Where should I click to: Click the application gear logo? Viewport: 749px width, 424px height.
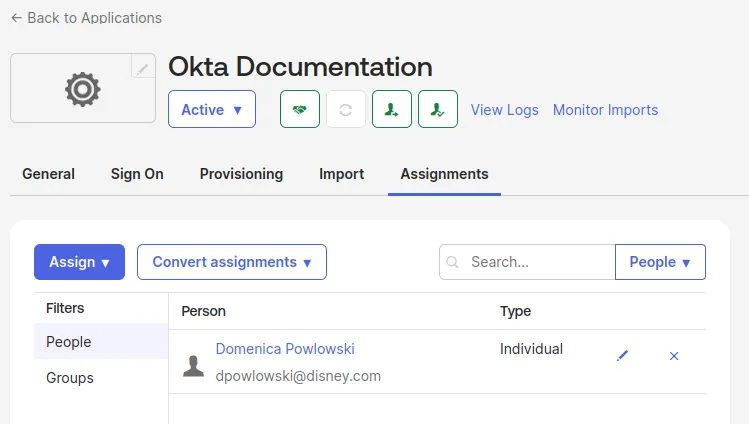[83, 89]
